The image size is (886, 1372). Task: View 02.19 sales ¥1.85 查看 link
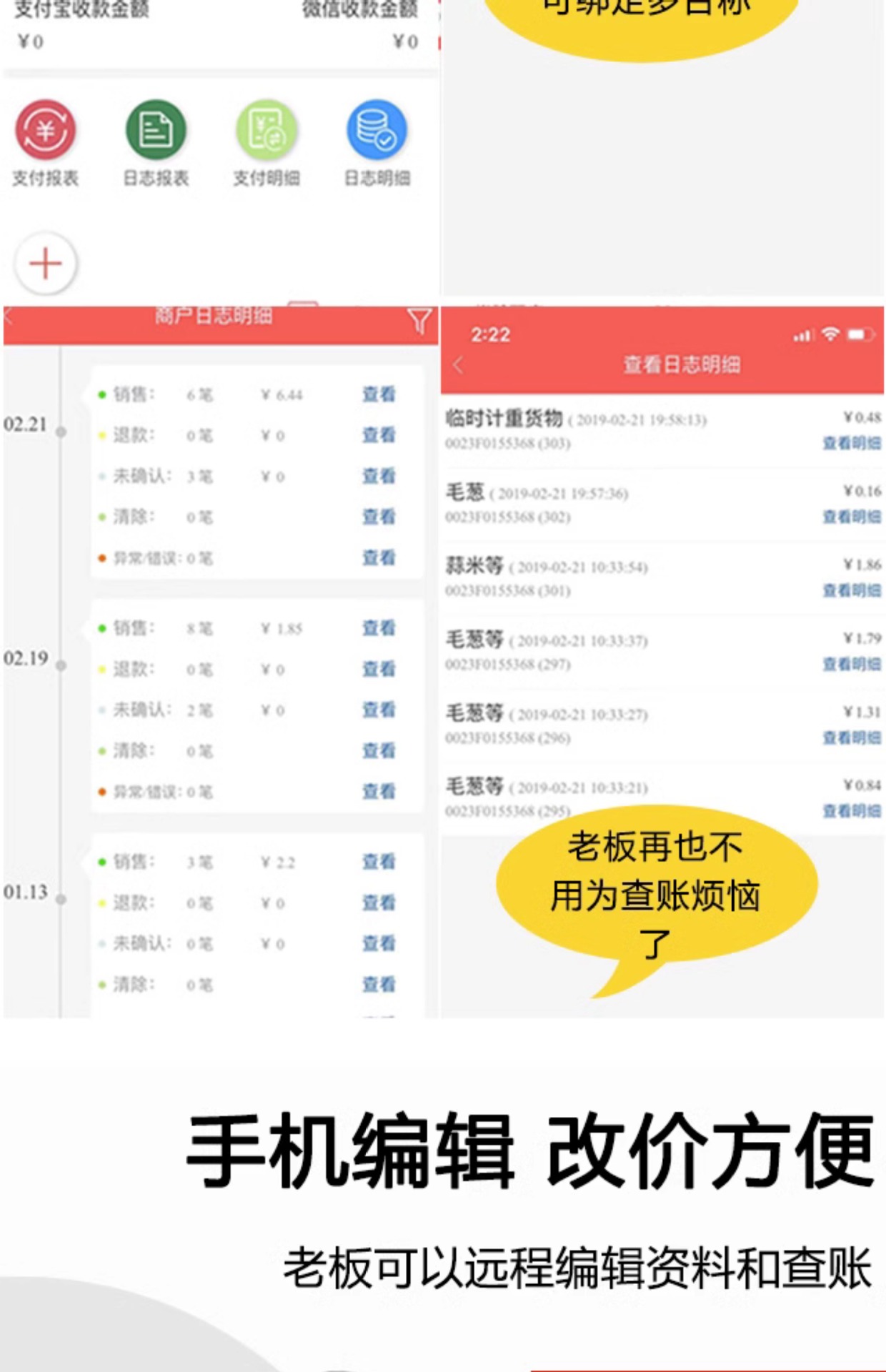point(379,628)
